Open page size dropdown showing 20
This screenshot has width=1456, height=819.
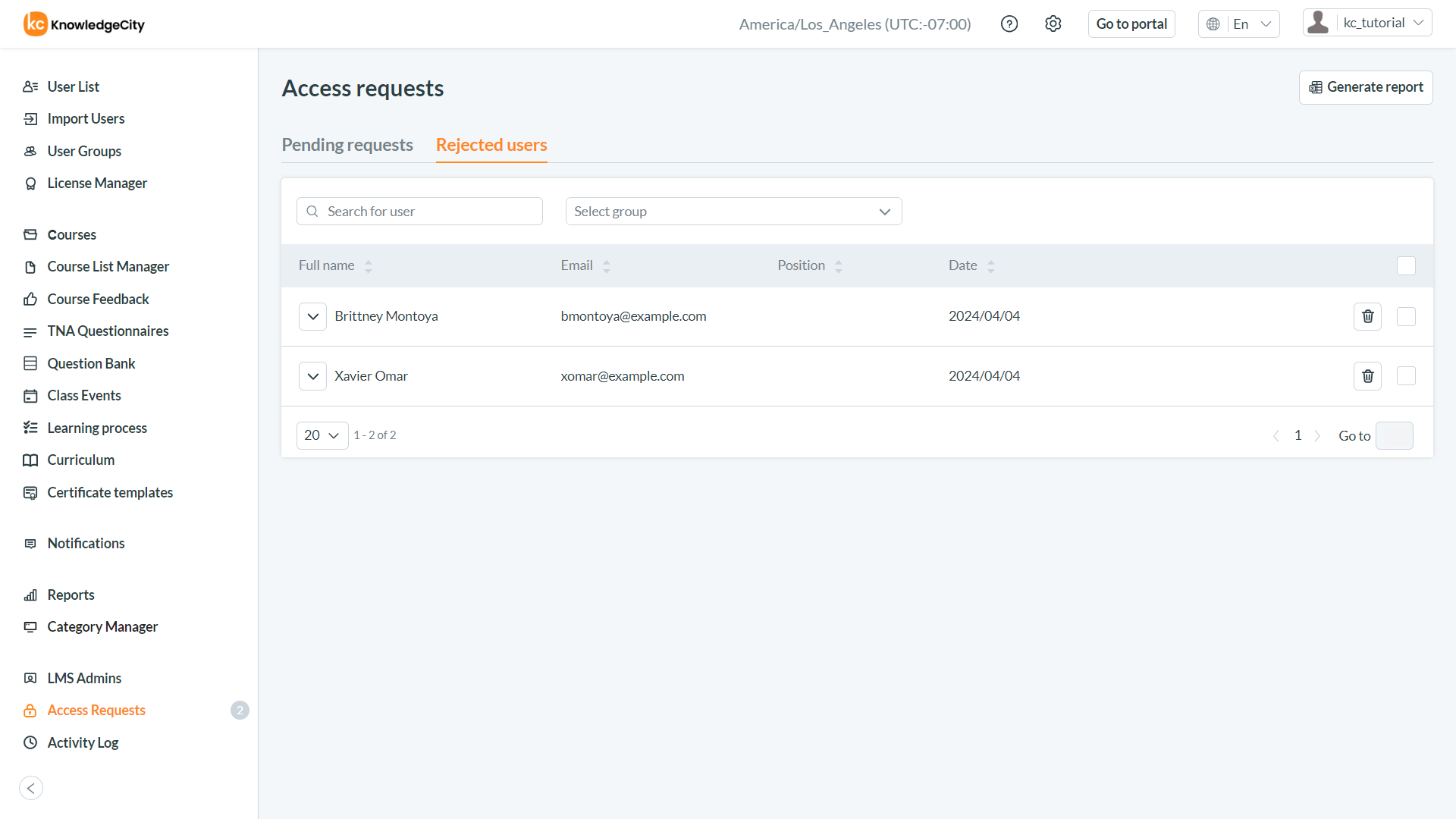pos(322,435)
